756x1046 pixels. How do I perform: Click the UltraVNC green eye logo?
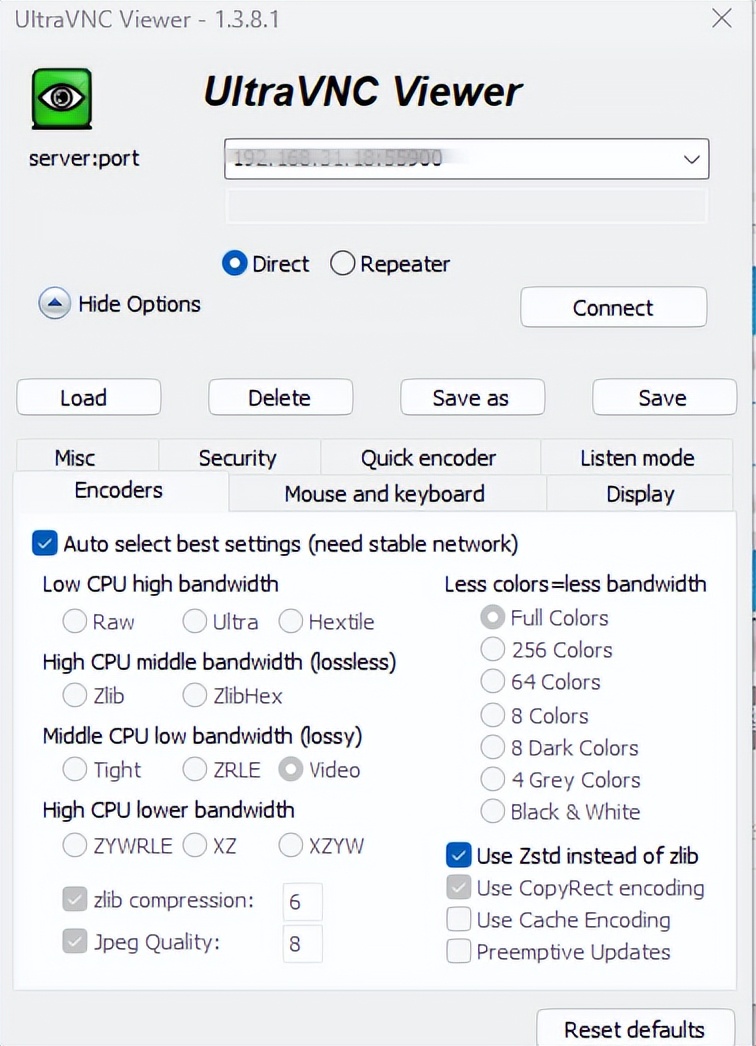pyautogui.click(x=62, y=98)
